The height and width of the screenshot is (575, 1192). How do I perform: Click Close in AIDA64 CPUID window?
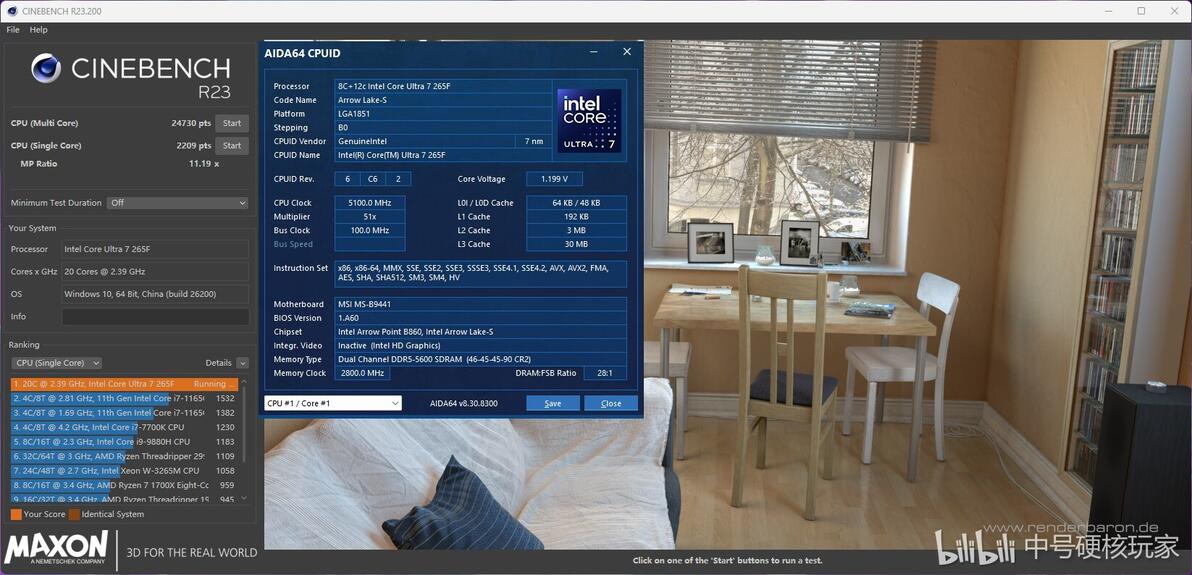pyautogui.click(x=611, y=403)
